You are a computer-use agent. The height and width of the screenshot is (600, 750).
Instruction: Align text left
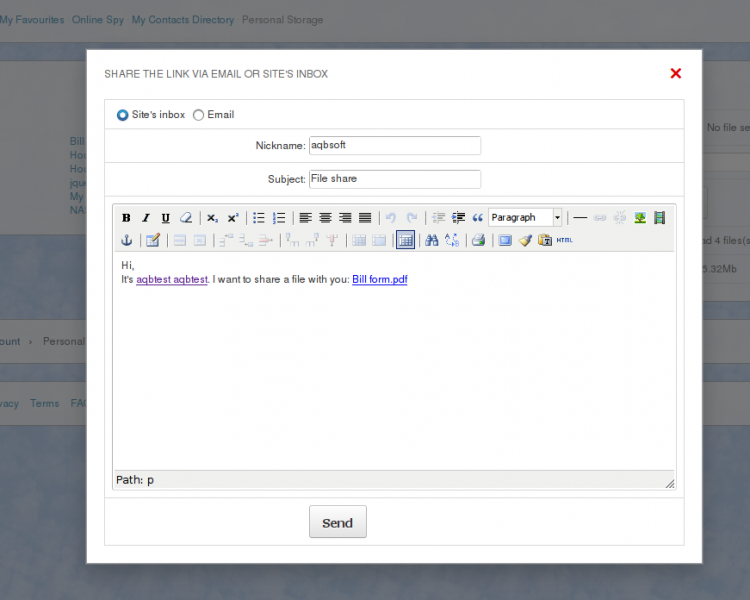pos(305,218)
